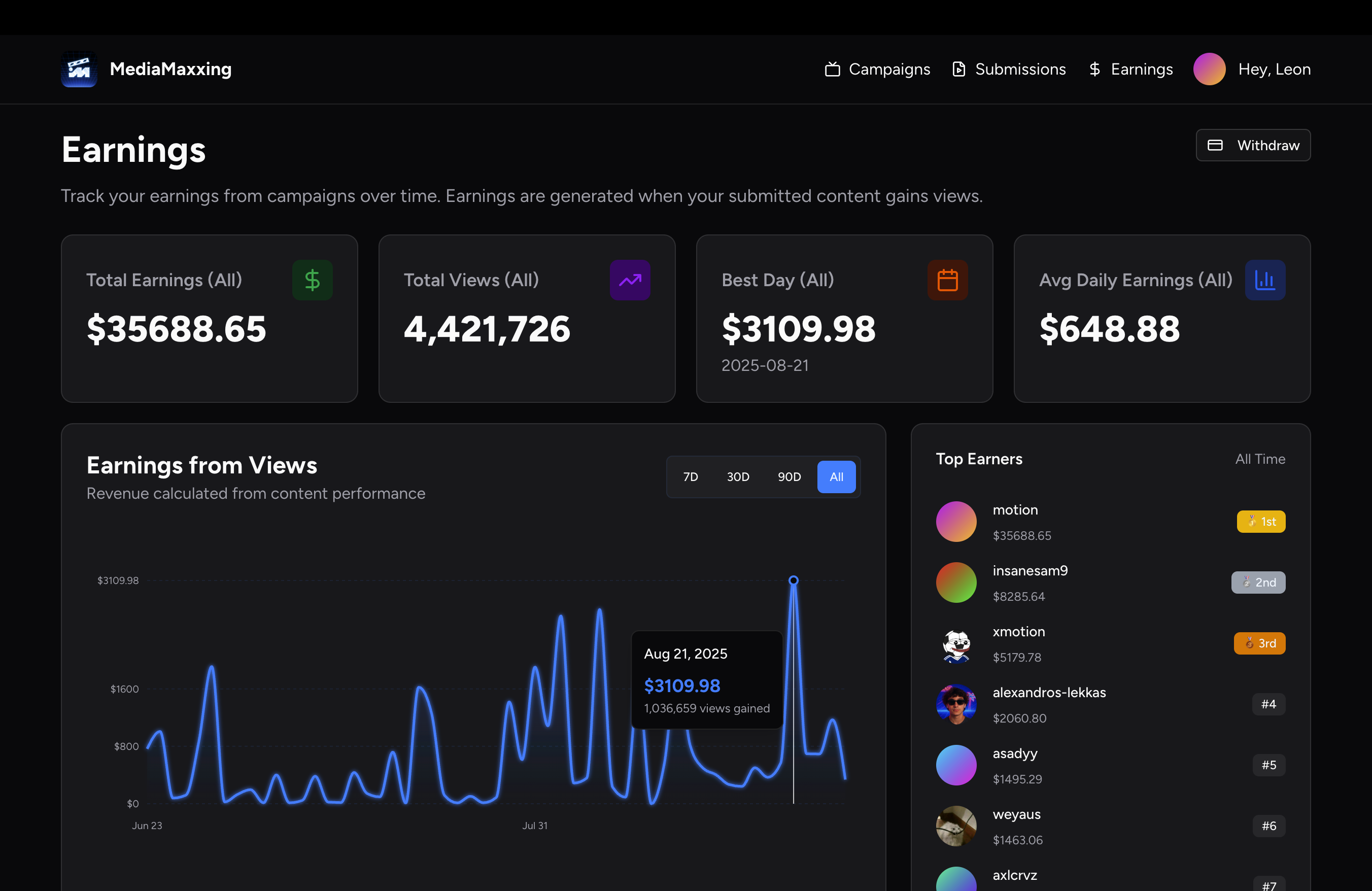This screenshot has width=1372, height=891.
Task: Click Leon's gradient profile avatar in header
Action: pyautogui.click(x=1209, y=69)
